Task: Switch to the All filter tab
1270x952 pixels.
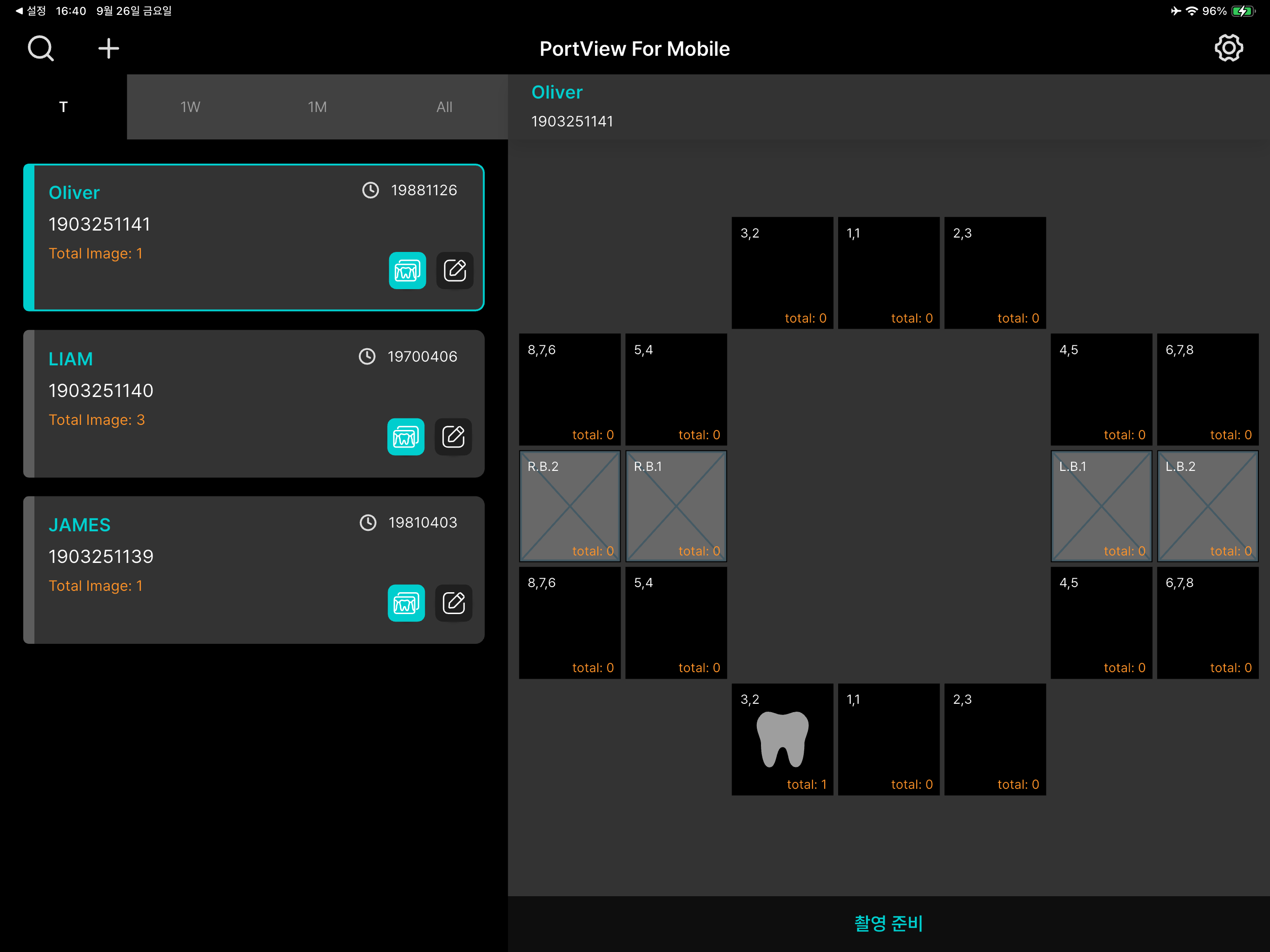Action: click(444, 107)
